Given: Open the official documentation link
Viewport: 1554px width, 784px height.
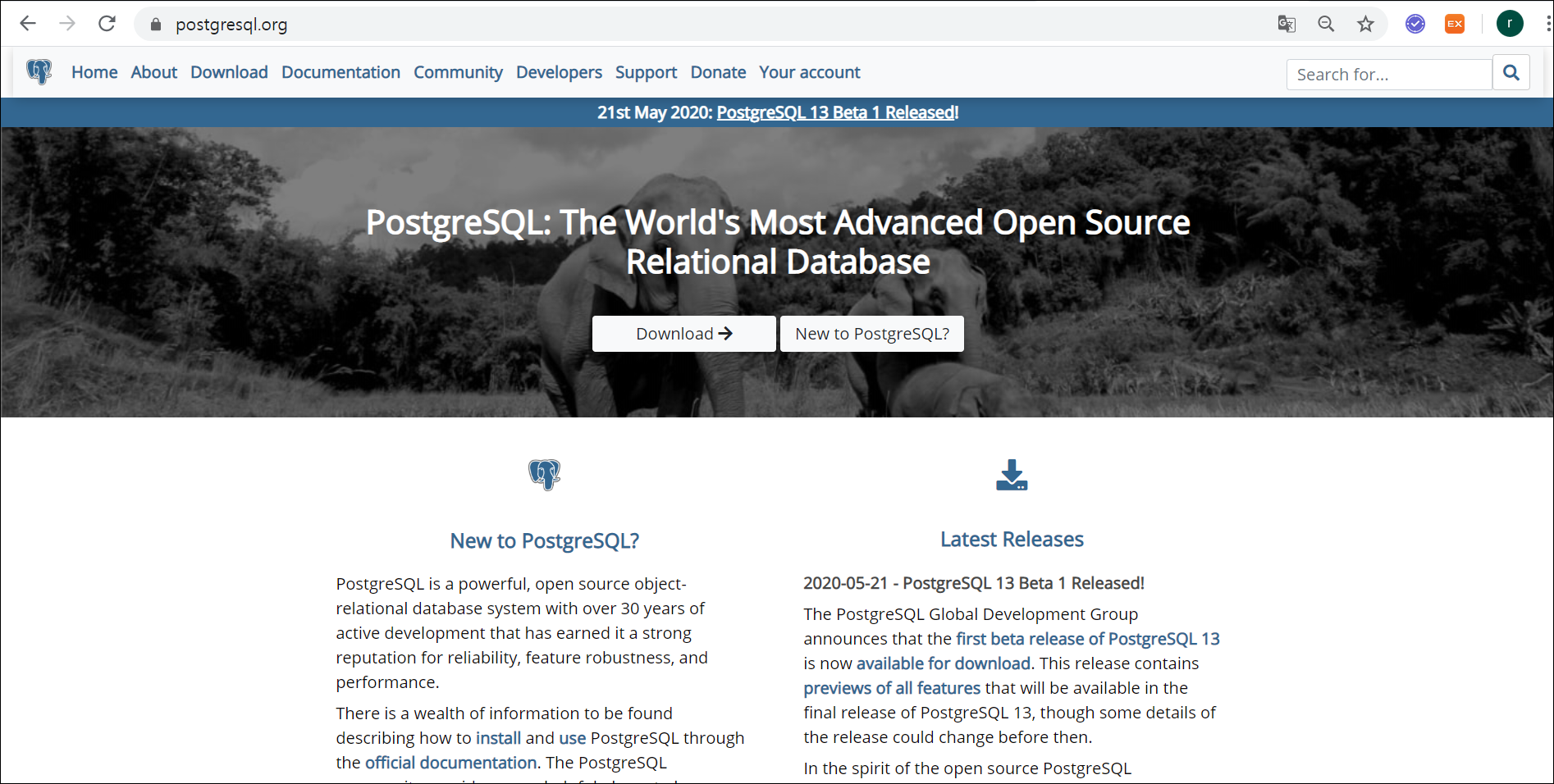Looking at the screenshot, I should pos(450,763).
